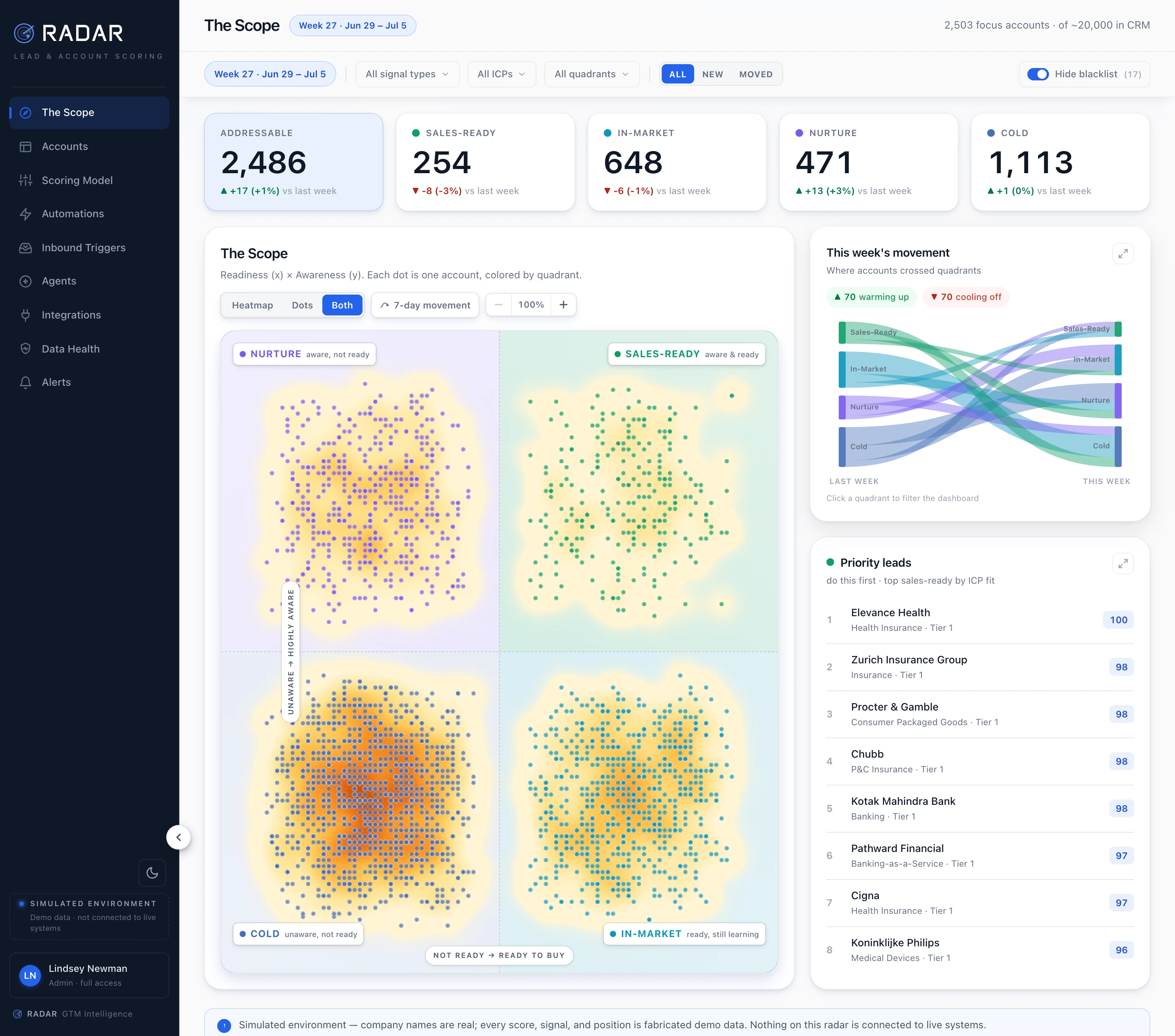Click the RADAR logo icon
This screenshot has width=1175, height=1036.
pos(24,33)
